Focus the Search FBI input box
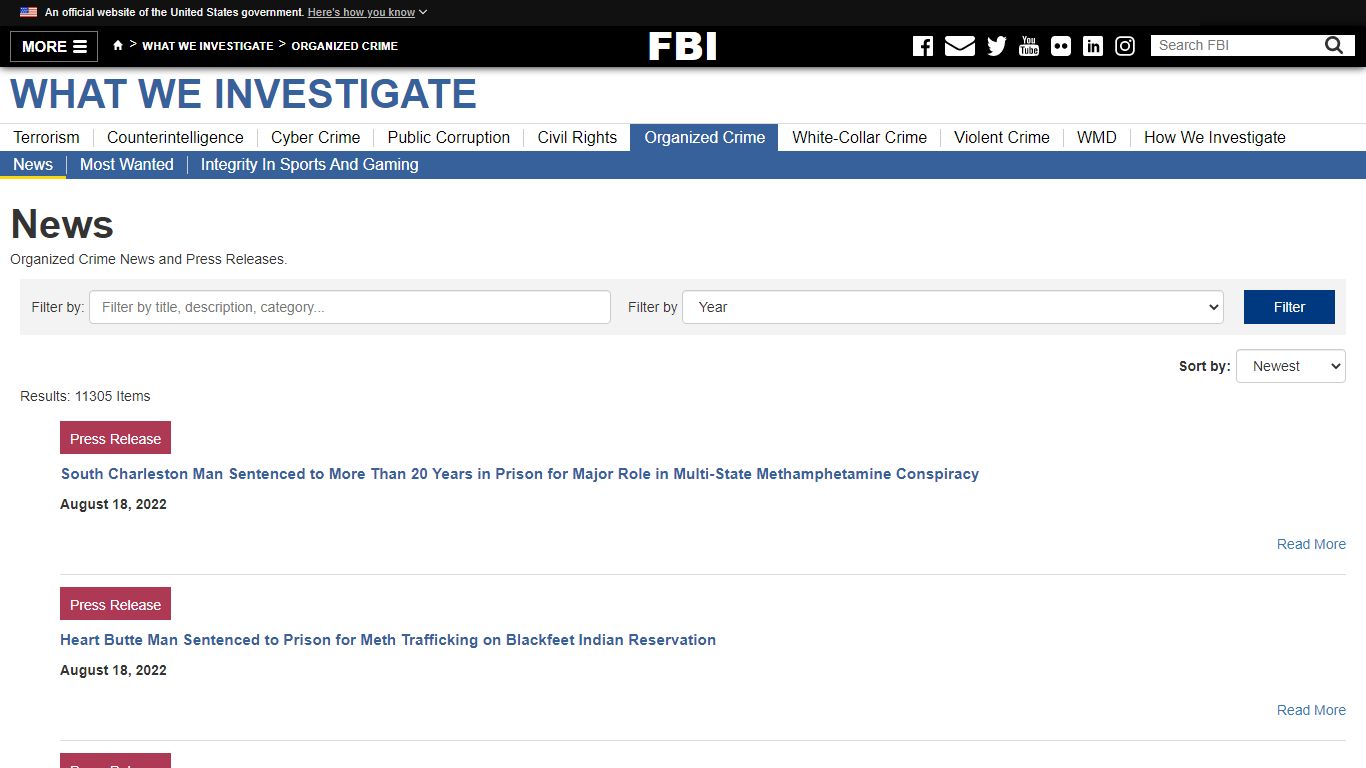This screenshot has height=768, width=1366. click(x=1236, y=45)
